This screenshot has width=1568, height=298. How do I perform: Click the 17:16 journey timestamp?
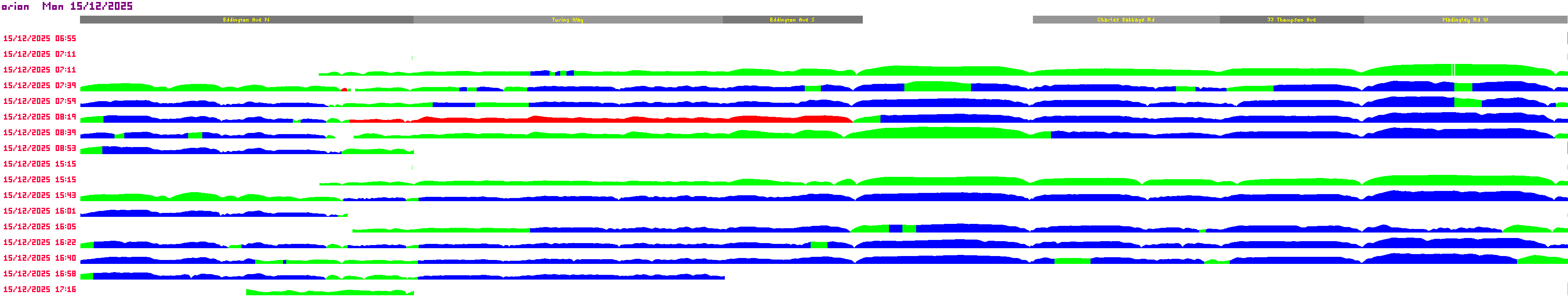[40, 289]
